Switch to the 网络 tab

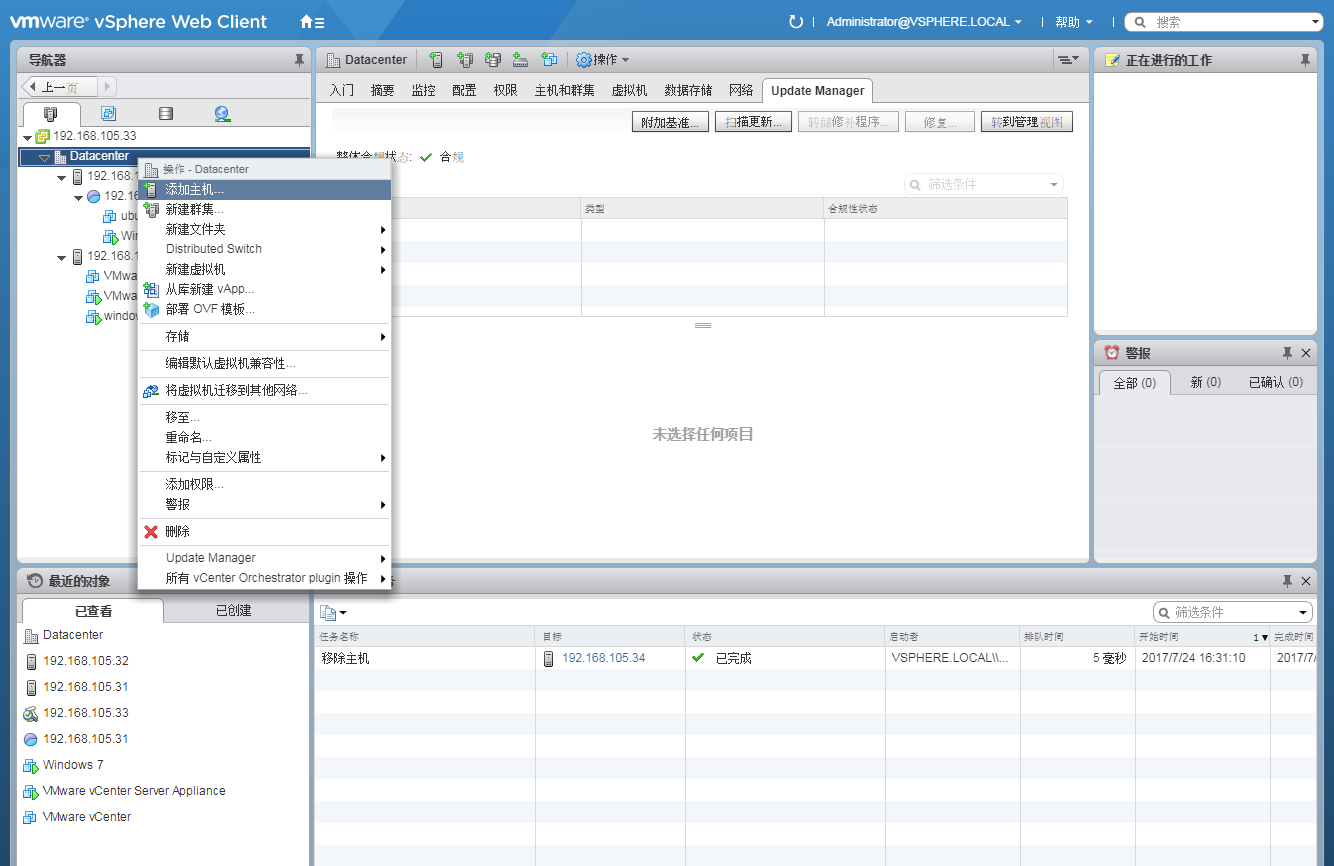pos(741,90)
